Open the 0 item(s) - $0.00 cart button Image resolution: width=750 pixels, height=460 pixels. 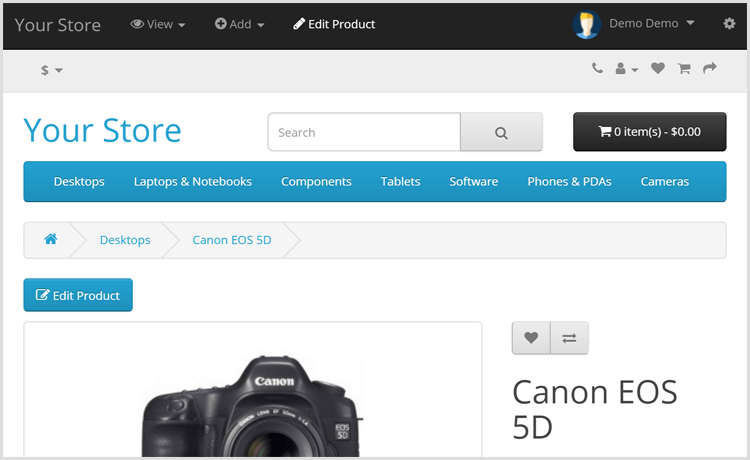(x=650, y=132)
